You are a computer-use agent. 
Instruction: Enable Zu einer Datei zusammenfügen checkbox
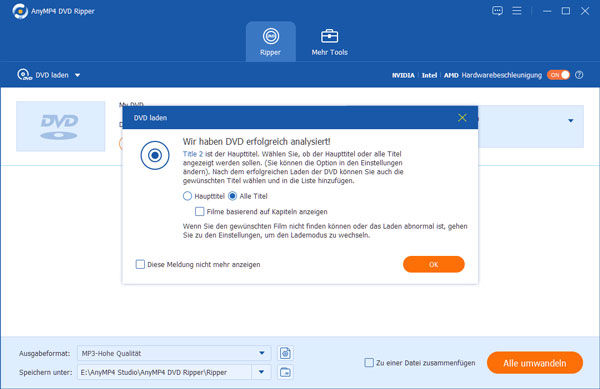point(369,363)
